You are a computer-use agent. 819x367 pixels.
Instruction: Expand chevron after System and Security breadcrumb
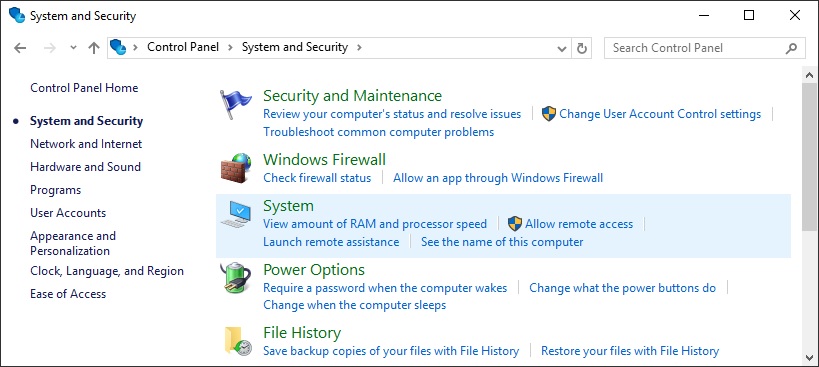[x=359, y=48]
